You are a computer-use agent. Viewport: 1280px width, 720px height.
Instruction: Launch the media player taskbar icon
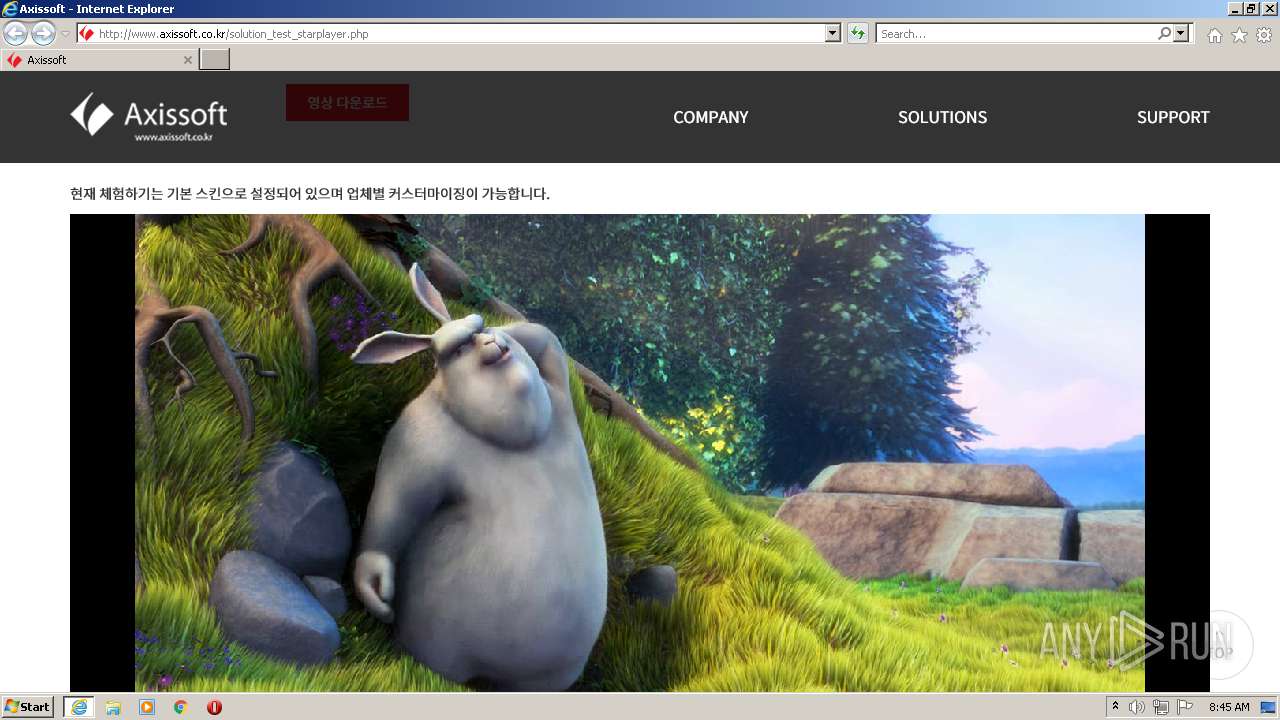click(x=147, y=707)
